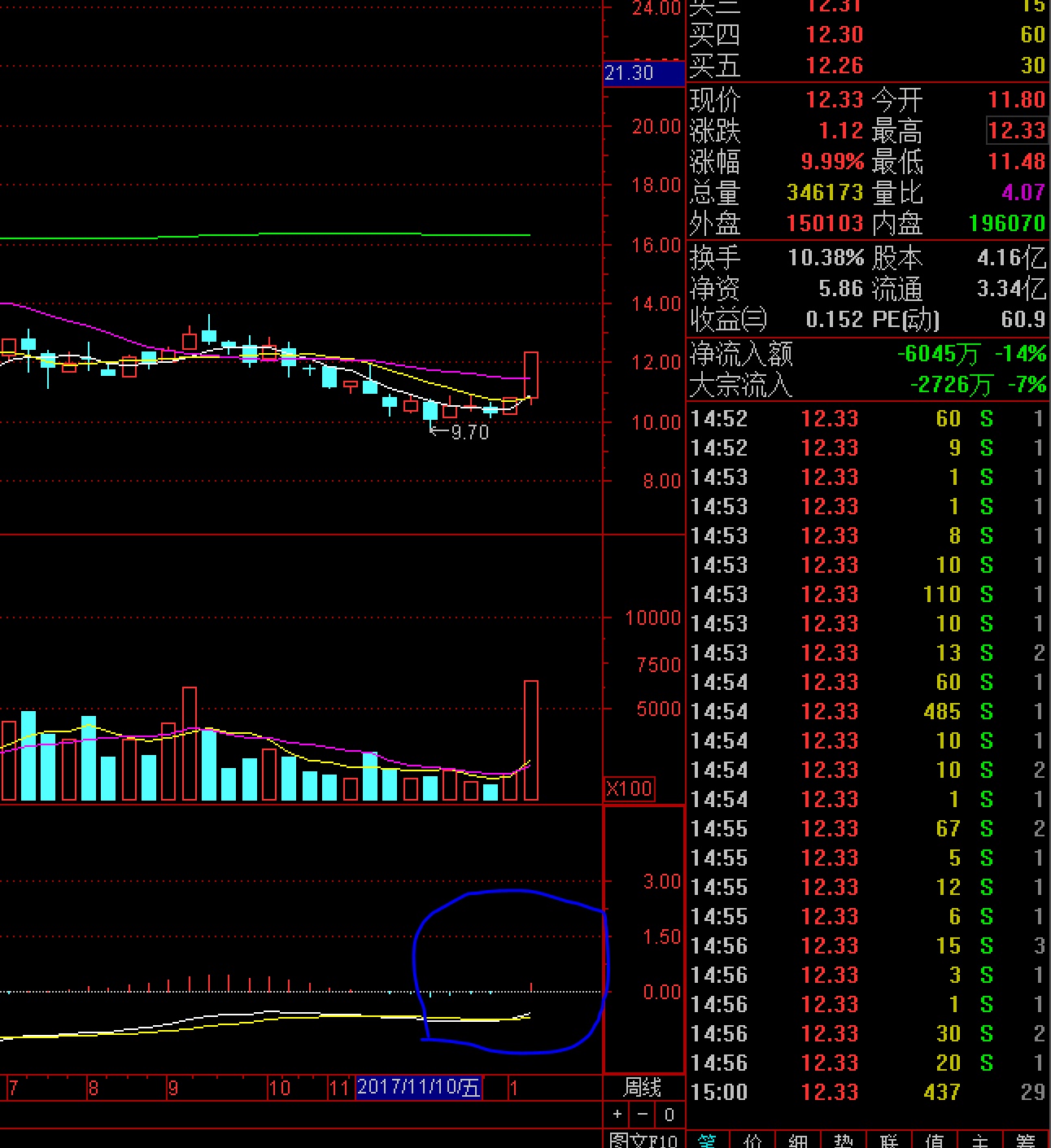Open the 周线 period selector
1051x1148 pixels.
click(x=643, y=1087)
